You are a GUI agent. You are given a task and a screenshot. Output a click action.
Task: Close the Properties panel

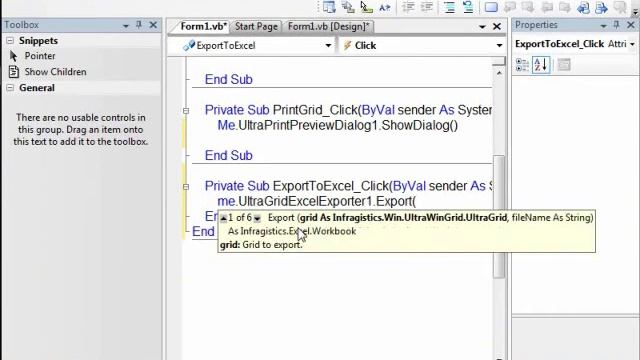point(631,25)
